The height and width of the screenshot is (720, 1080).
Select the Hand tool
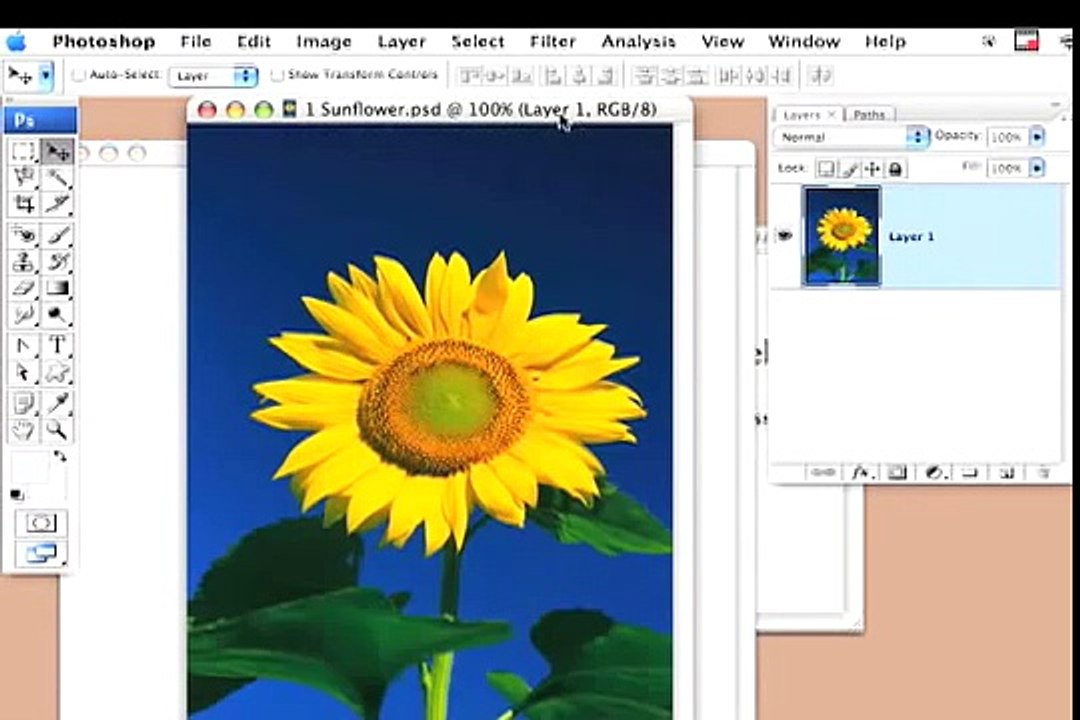pos(23,431)
